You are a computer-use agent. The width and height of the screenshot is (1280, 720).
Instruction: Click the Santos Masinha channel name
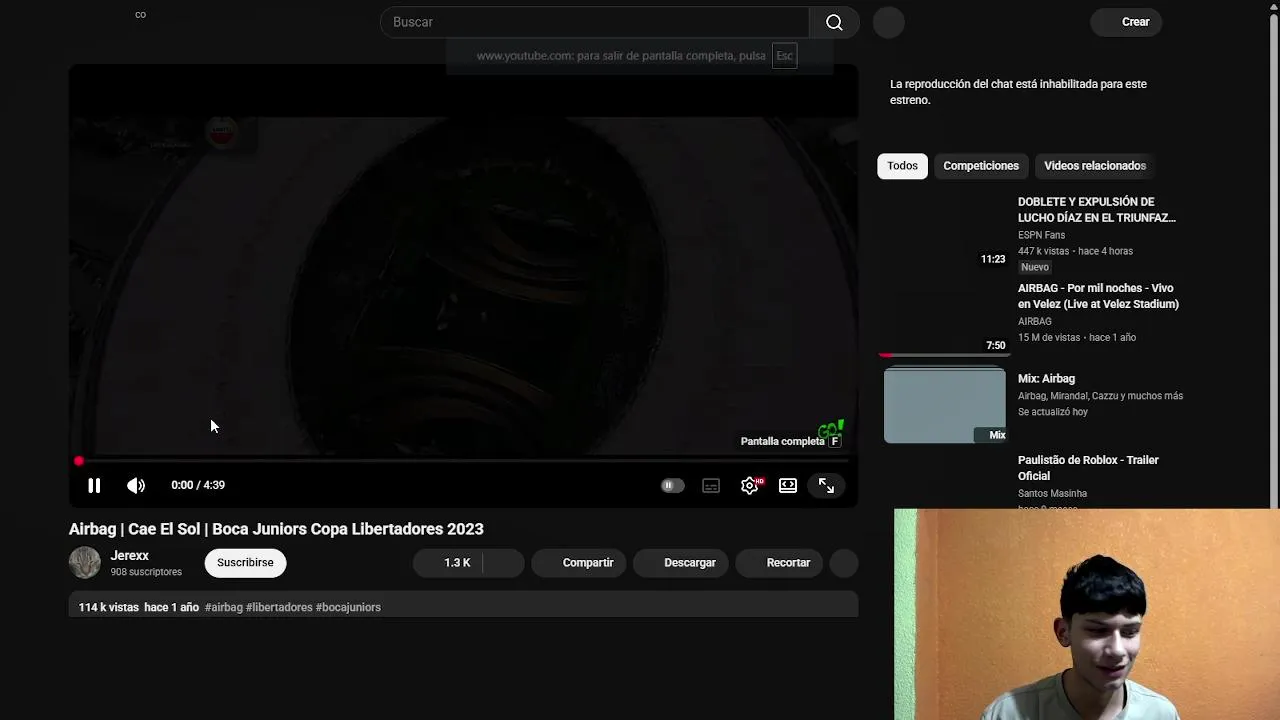click(x=1052, y=493)
